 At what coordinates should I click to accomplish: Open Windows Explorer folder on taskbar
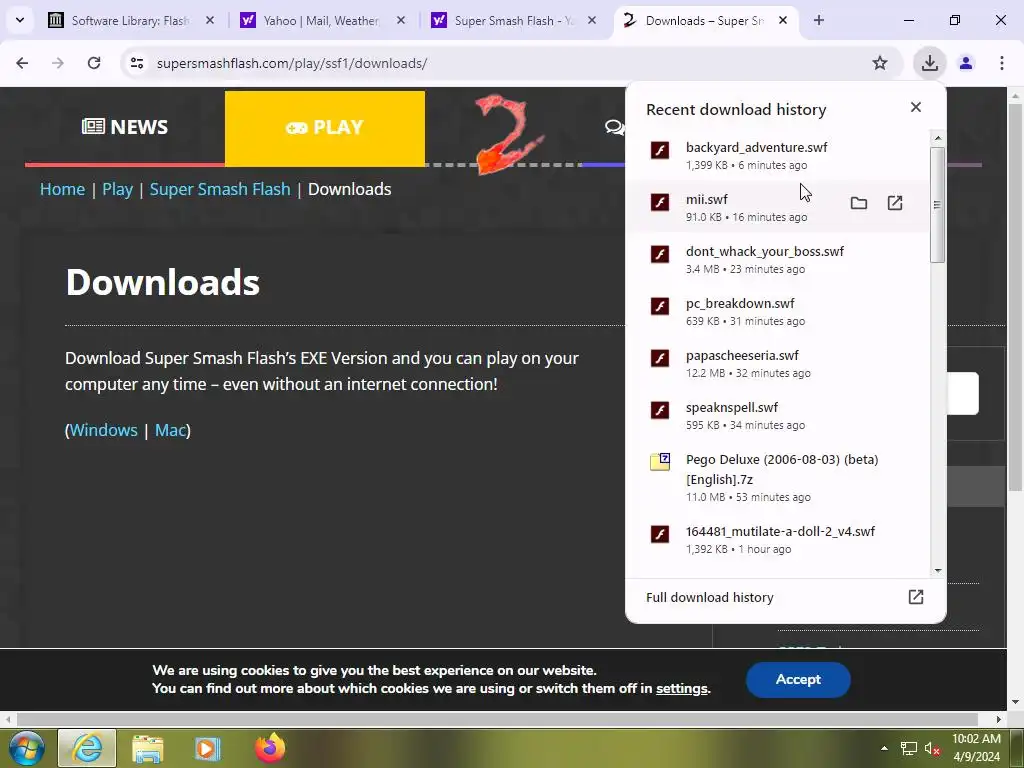click(x=148, y=748)
